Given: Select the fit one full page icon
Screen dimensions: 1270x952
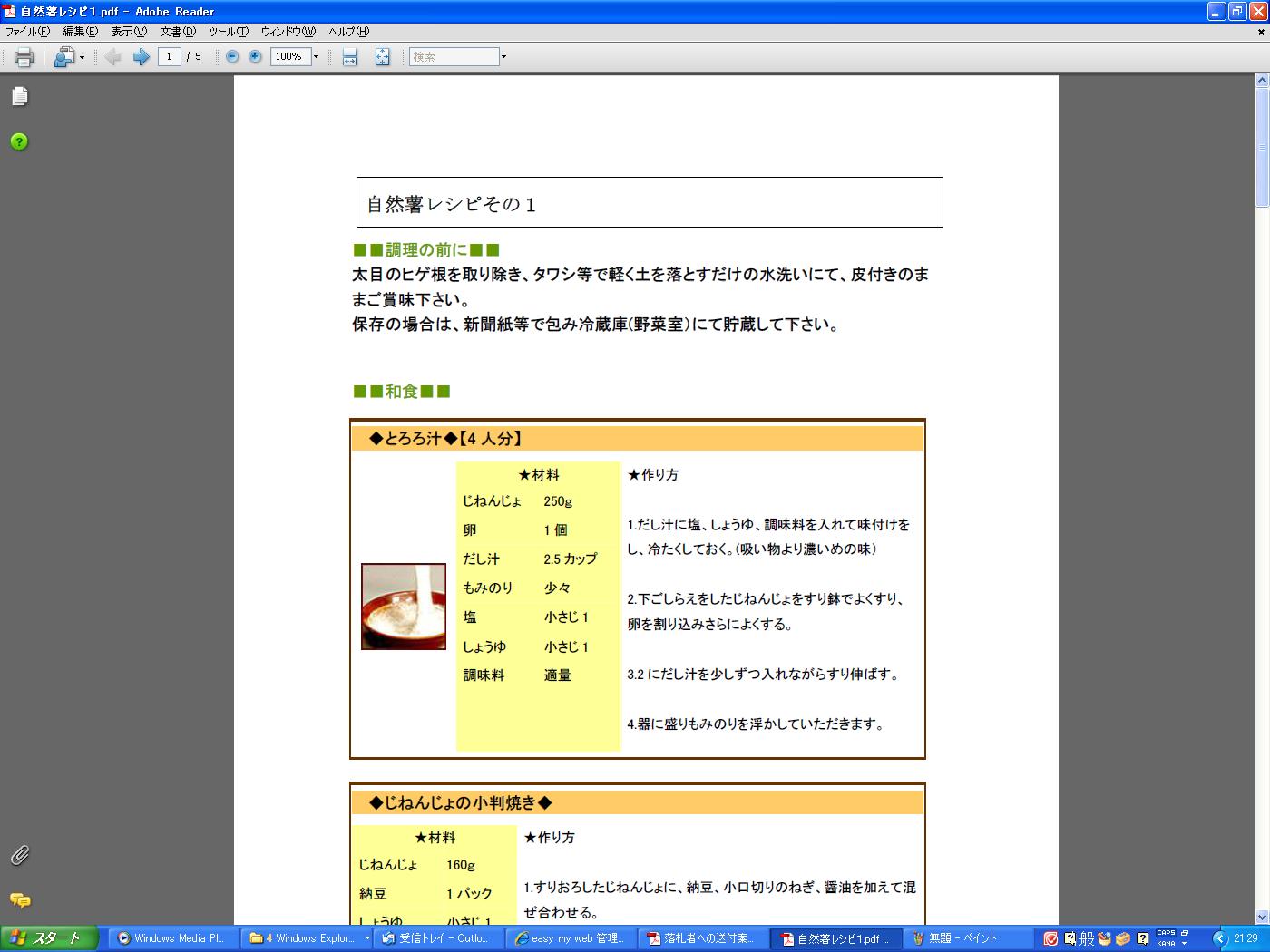Looking at the screenshot, I should click(x=382, y=57).
